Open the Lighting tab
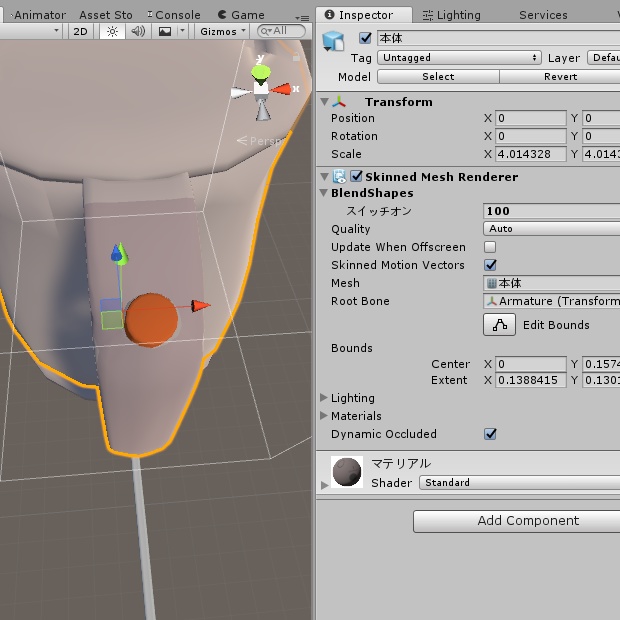 (452, 15)
